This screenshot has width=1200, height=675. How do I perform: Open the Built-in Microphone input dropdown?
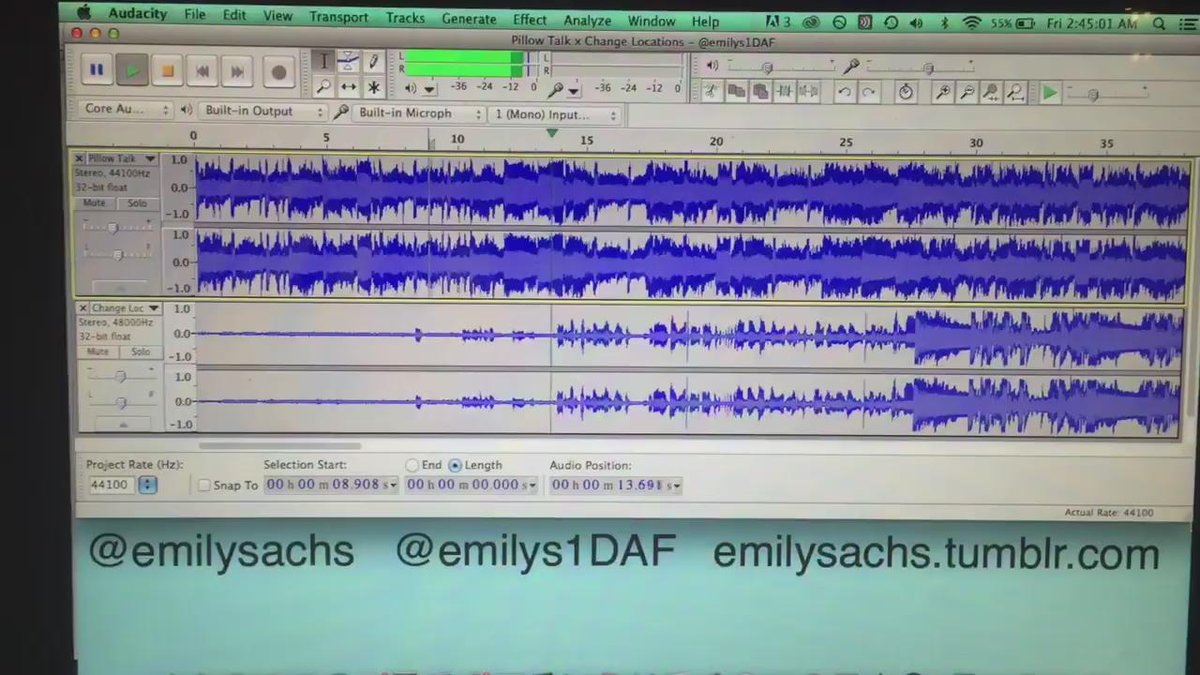pyautogui.click(x=418, y=114)
